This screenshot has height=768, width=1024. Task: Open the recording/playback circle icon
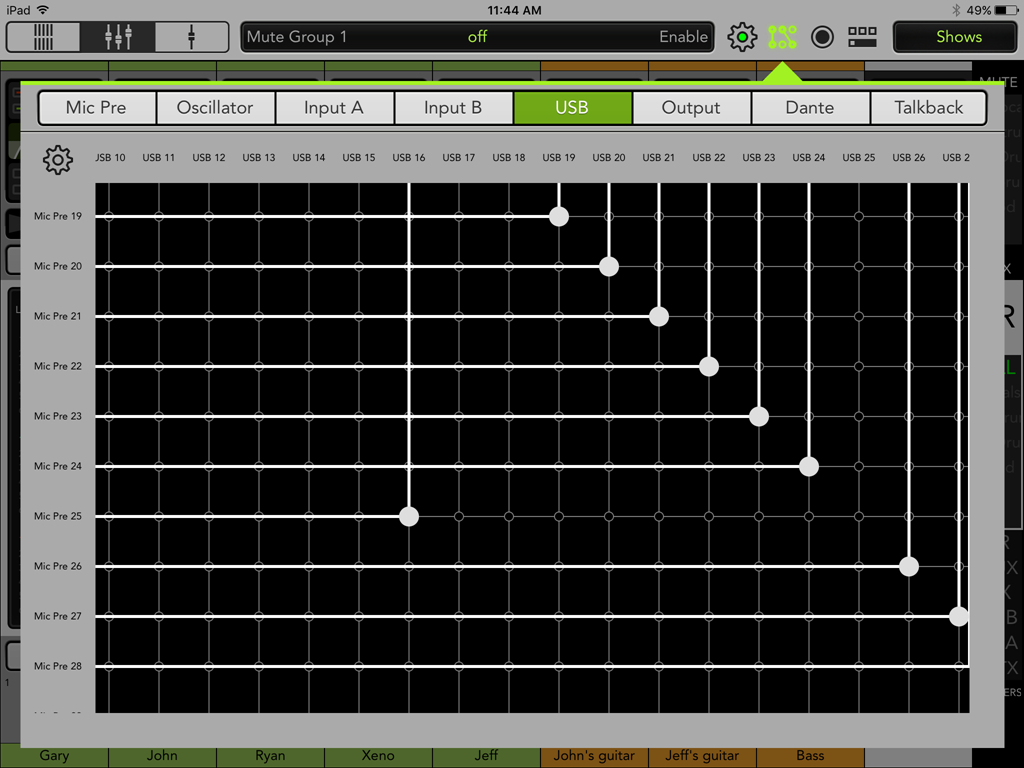click(822, 37)
